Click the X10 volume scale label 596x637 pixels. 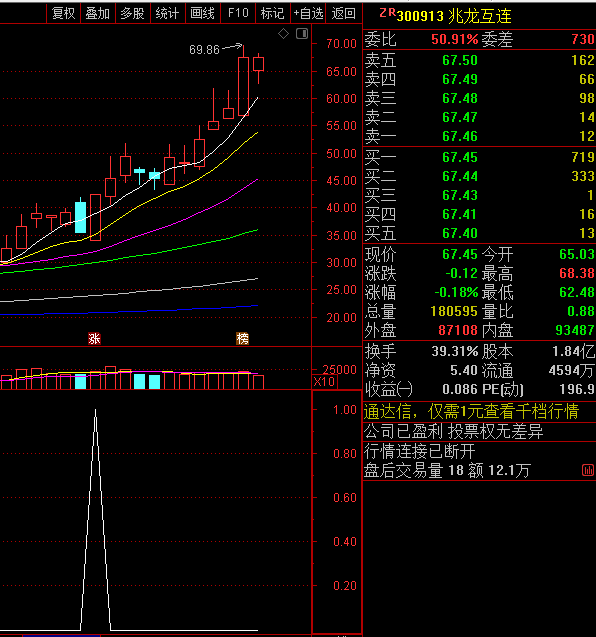click(324, 382)
